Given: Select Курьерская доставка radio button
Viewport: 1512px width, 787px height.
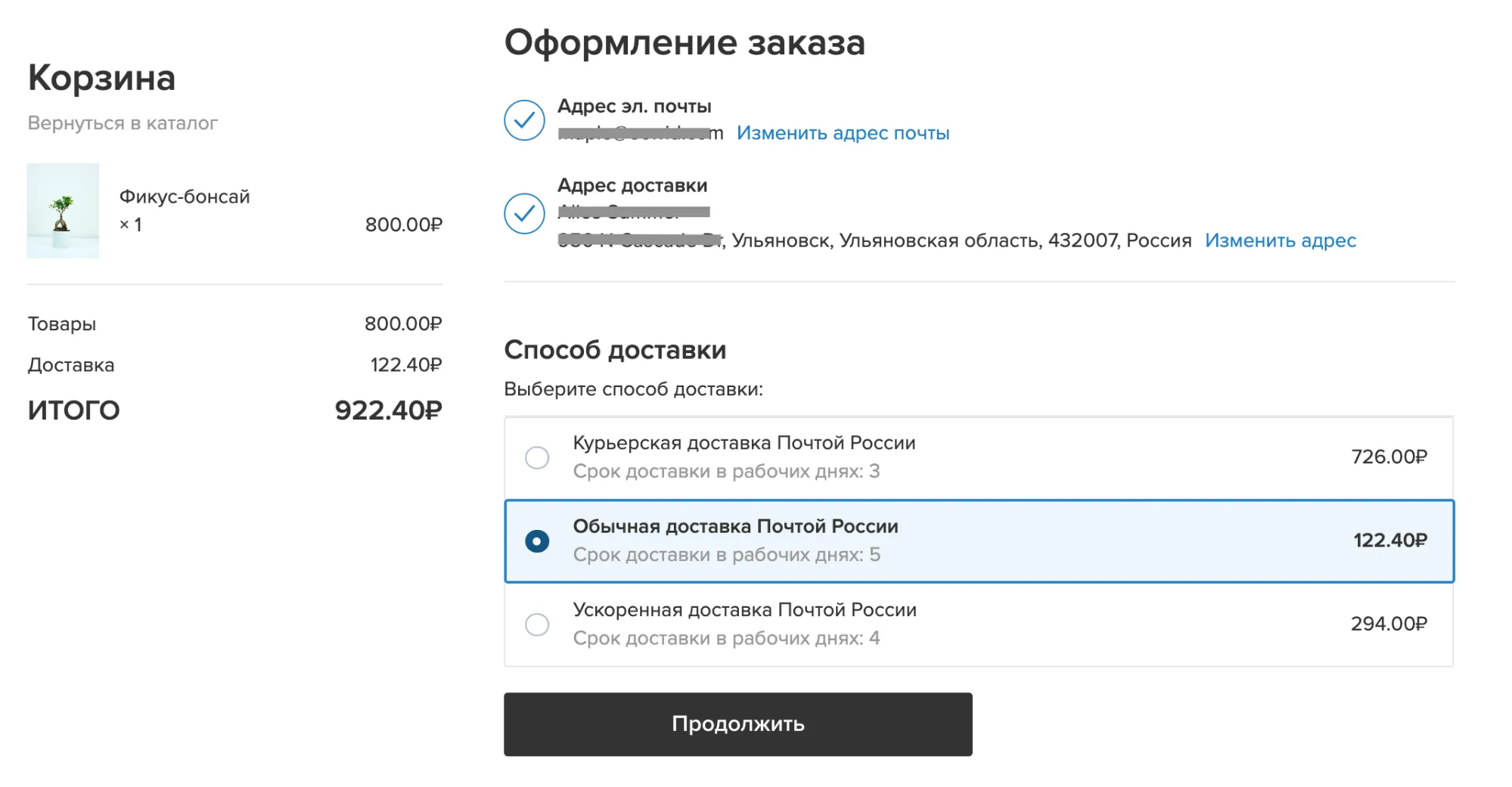Looking at the screenshot, I should tap(537, 457).
